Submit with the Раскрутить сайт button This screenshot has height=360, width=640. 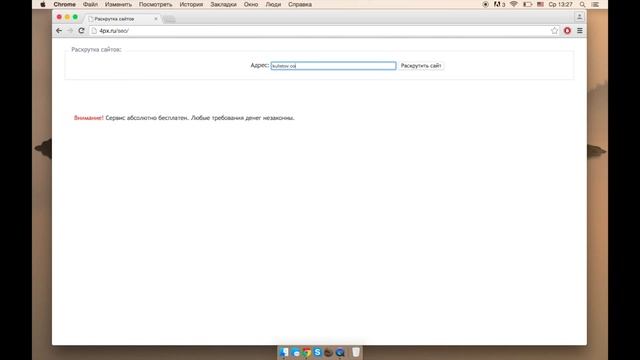point(421,66)
